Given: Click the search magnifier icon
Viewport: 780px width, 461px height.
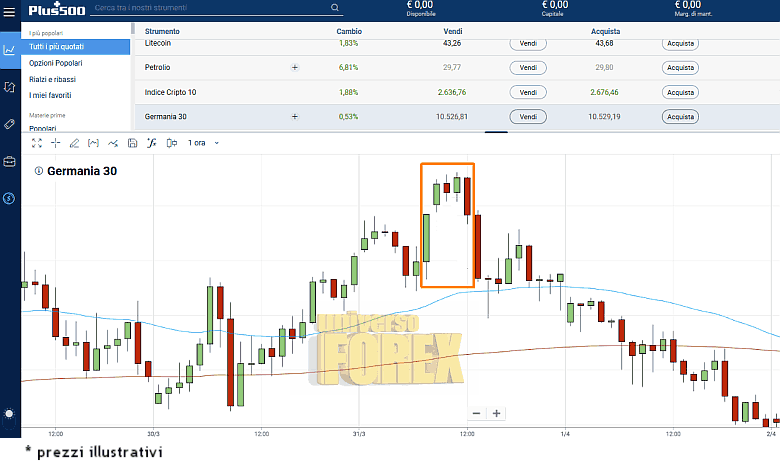Looking at the screenshot, I should (335, 8).
